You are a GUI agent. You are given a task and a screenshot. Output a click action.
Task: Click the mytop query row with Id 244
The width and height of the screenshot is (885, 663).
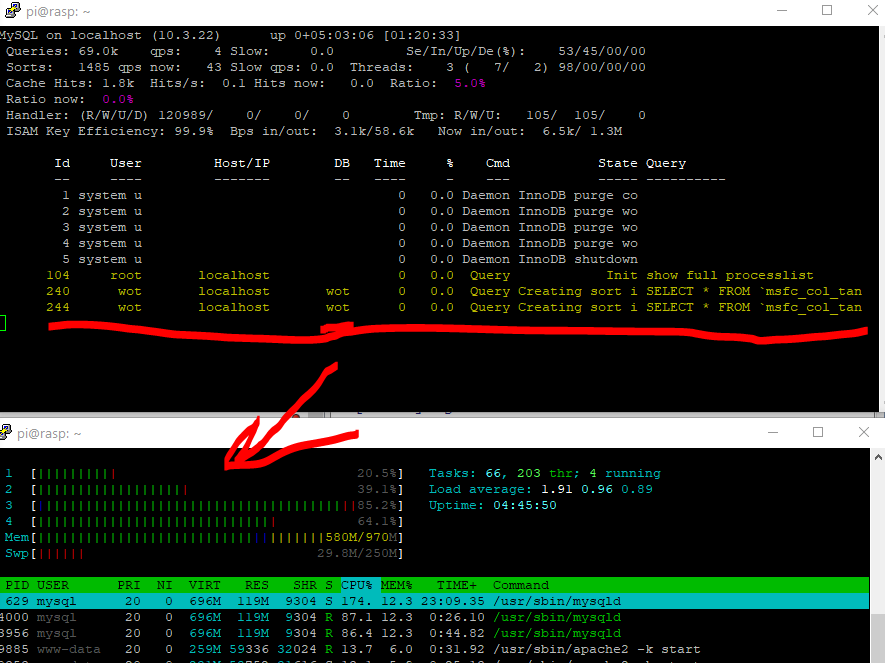[450, 307]
